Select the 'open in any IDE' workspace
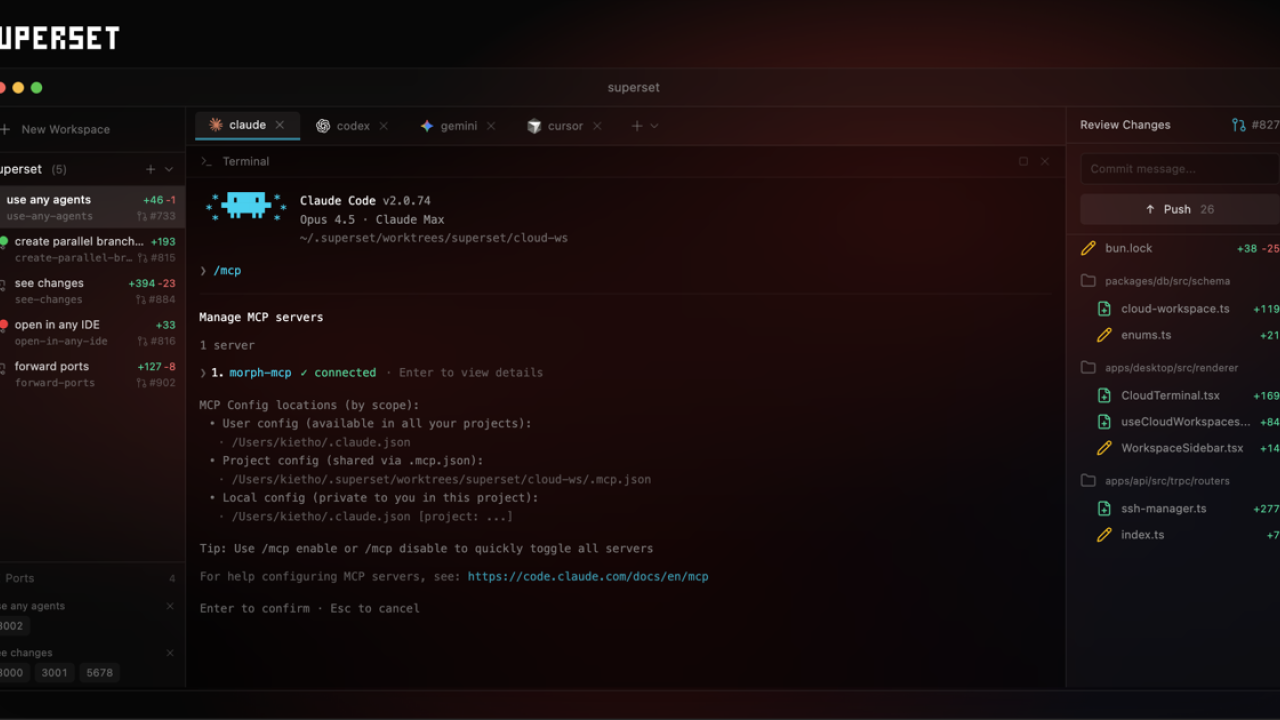 92,332
